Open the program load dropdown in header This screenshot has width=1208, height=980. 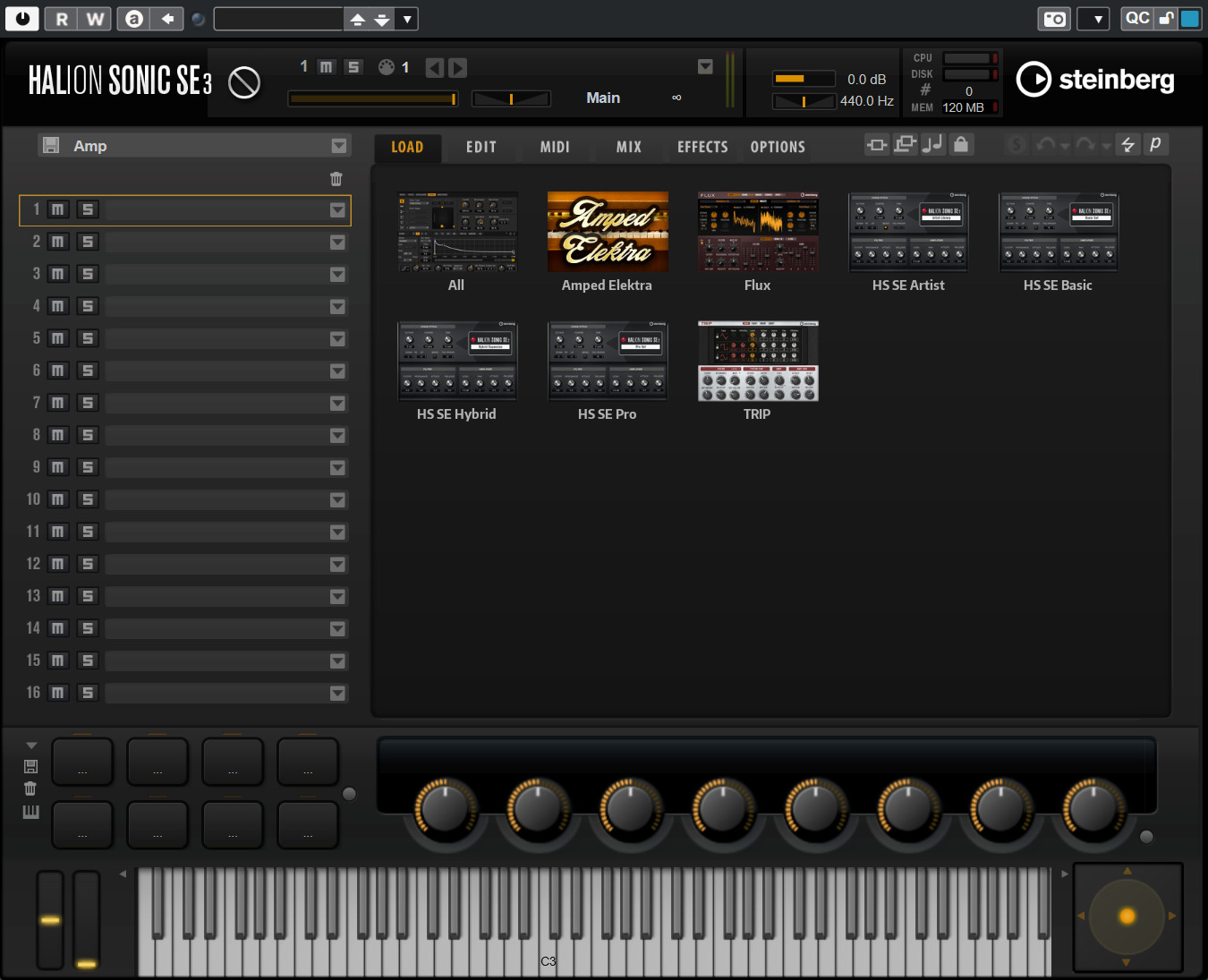click(x=705, y=67)
